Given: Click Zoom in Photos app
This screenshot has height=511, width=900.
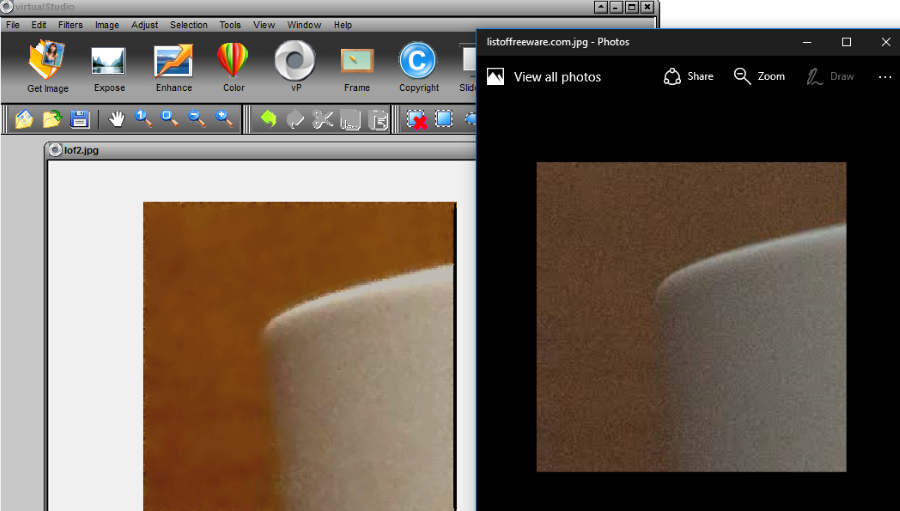Looking at the screenshot, I should tap(759, 76).
